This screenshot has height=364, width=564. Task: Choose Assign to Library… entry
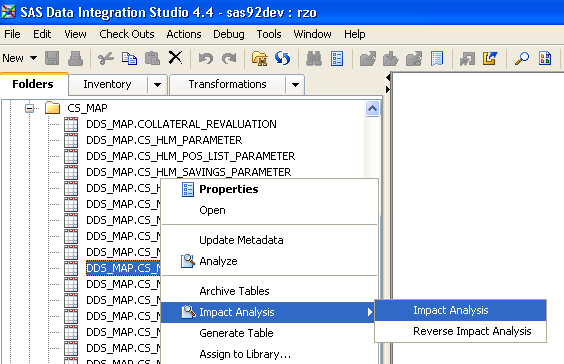(270, 354)
